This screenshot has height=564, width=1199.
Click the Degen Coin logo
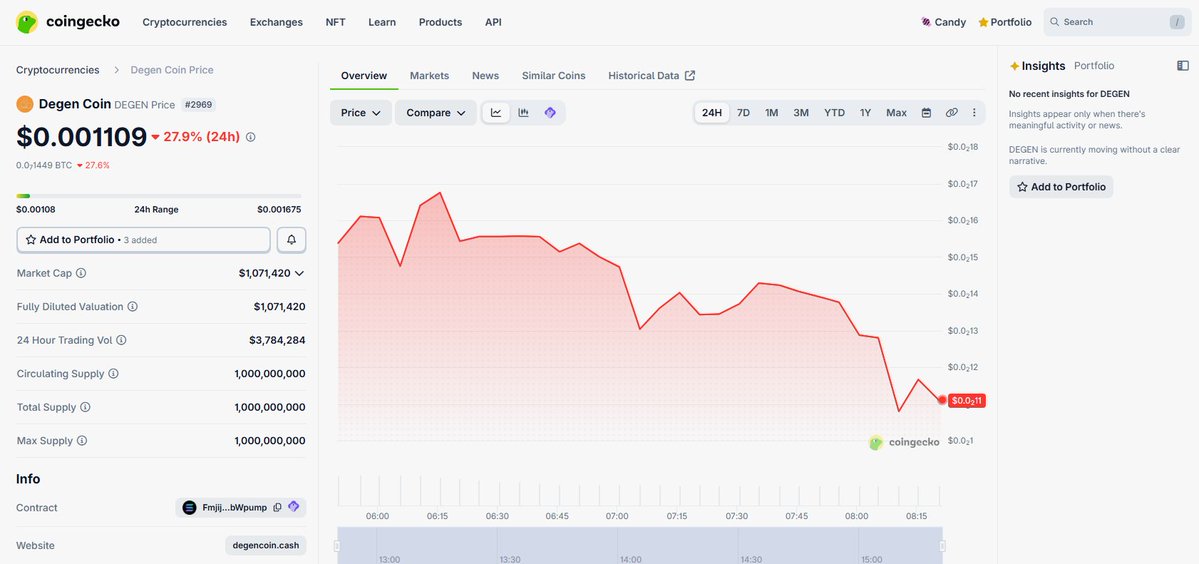[x=24, y=104]
